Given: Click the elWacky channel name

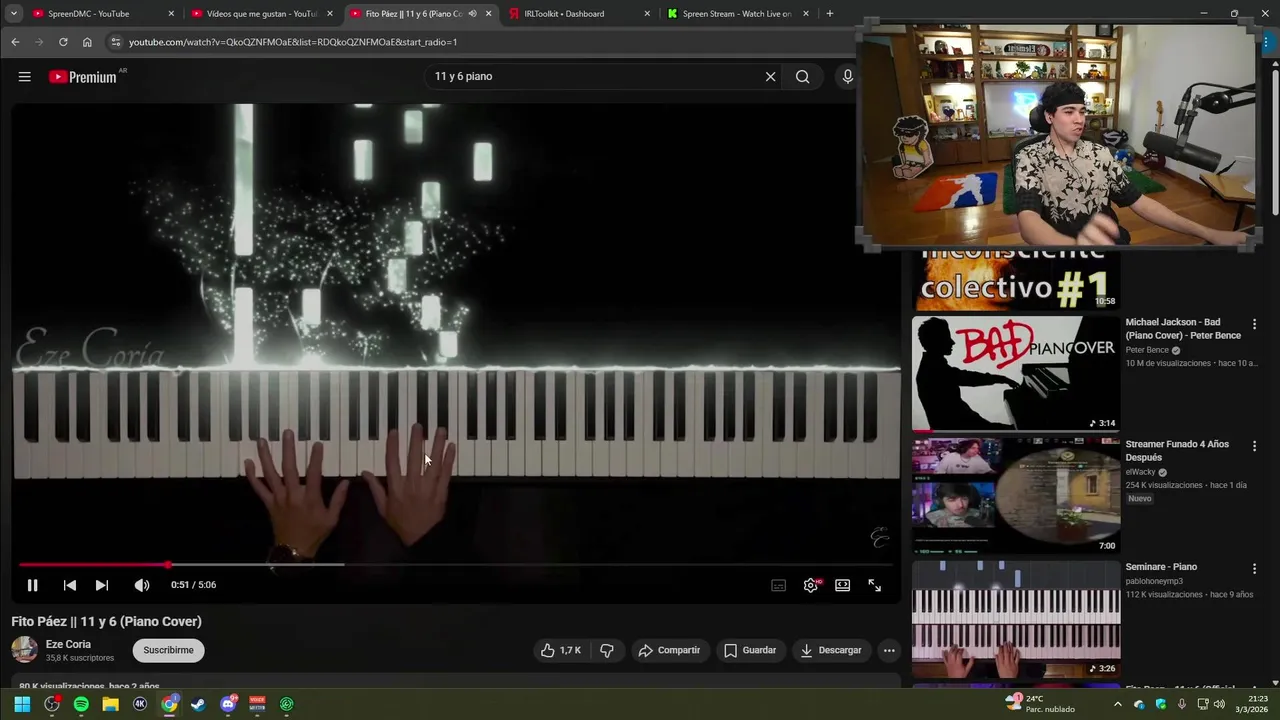Looking at the screenshot, I should (1141, 472).
